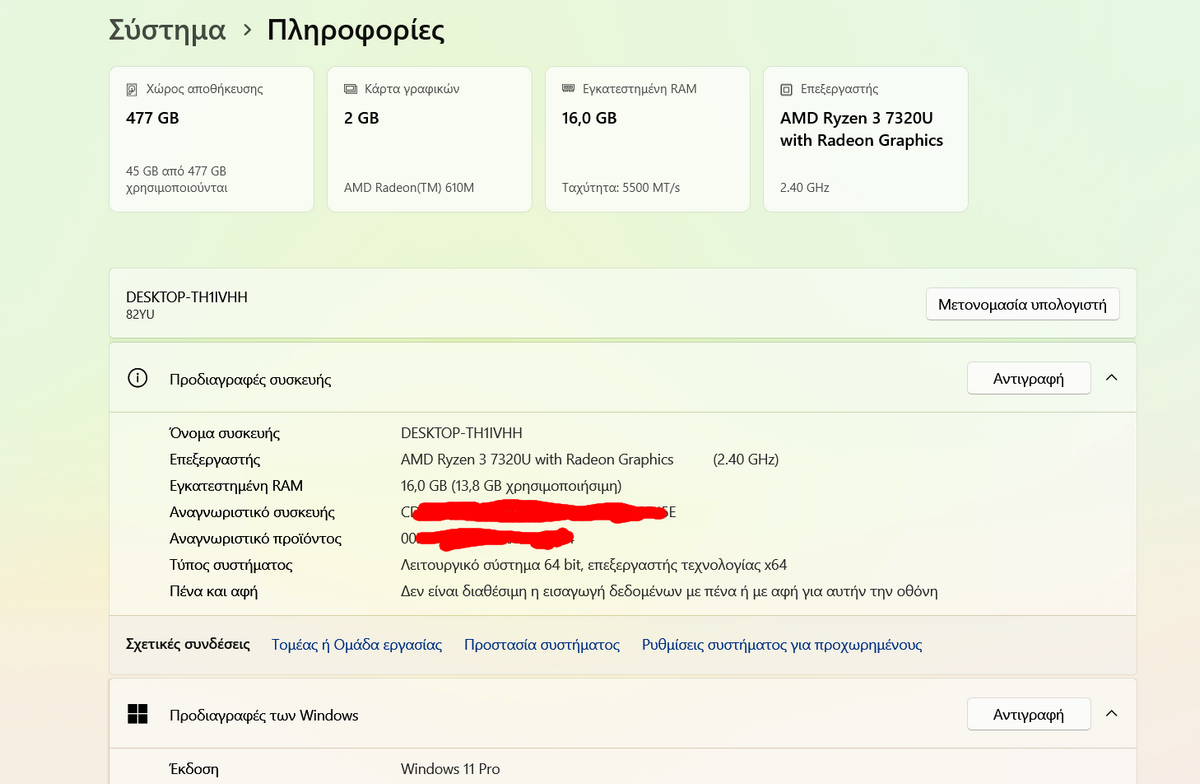The height and width of the screenshot is (784, 1200).
Task: Open the Εγκατεστημένη RAM 16,0 GB card
Action: (x=647, y=139)
